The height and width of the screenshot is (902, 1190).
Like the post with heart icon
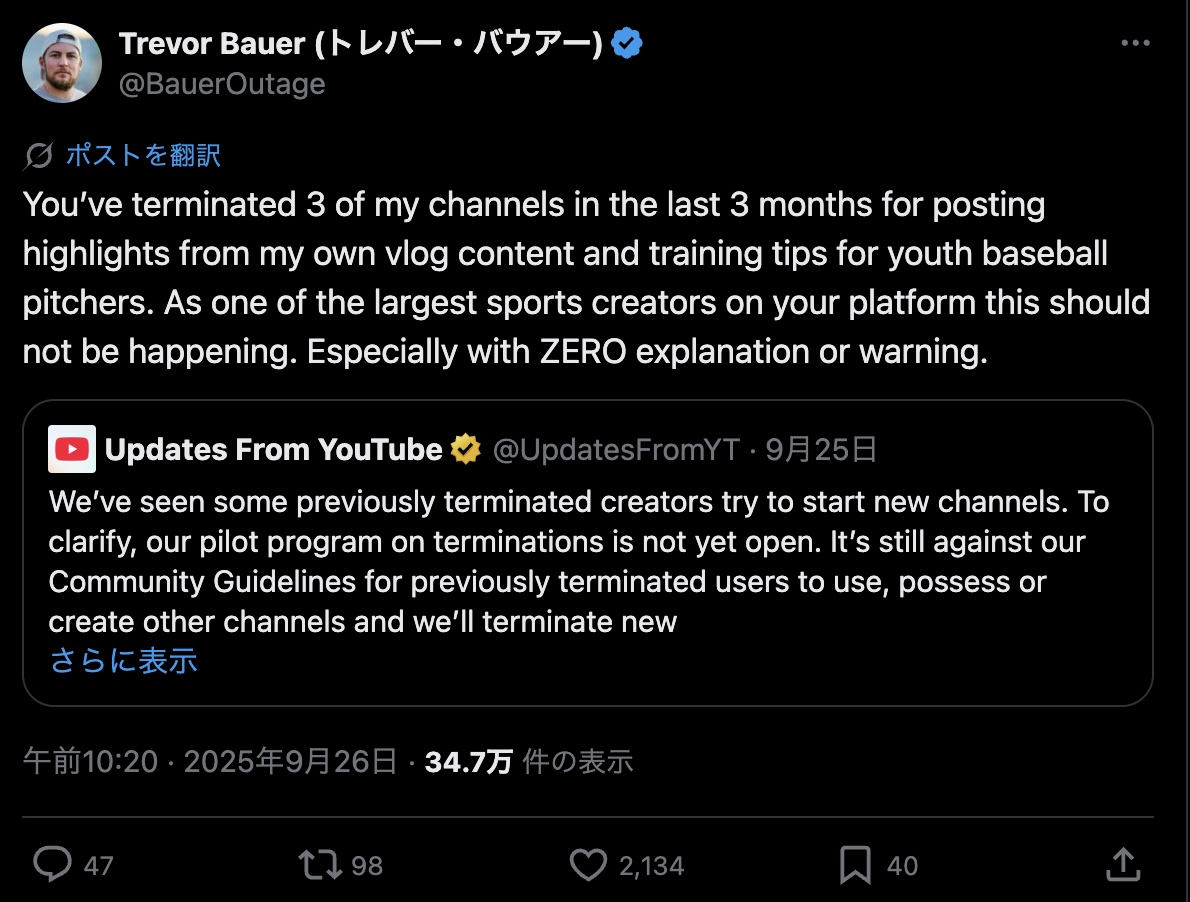click(588, 864)
